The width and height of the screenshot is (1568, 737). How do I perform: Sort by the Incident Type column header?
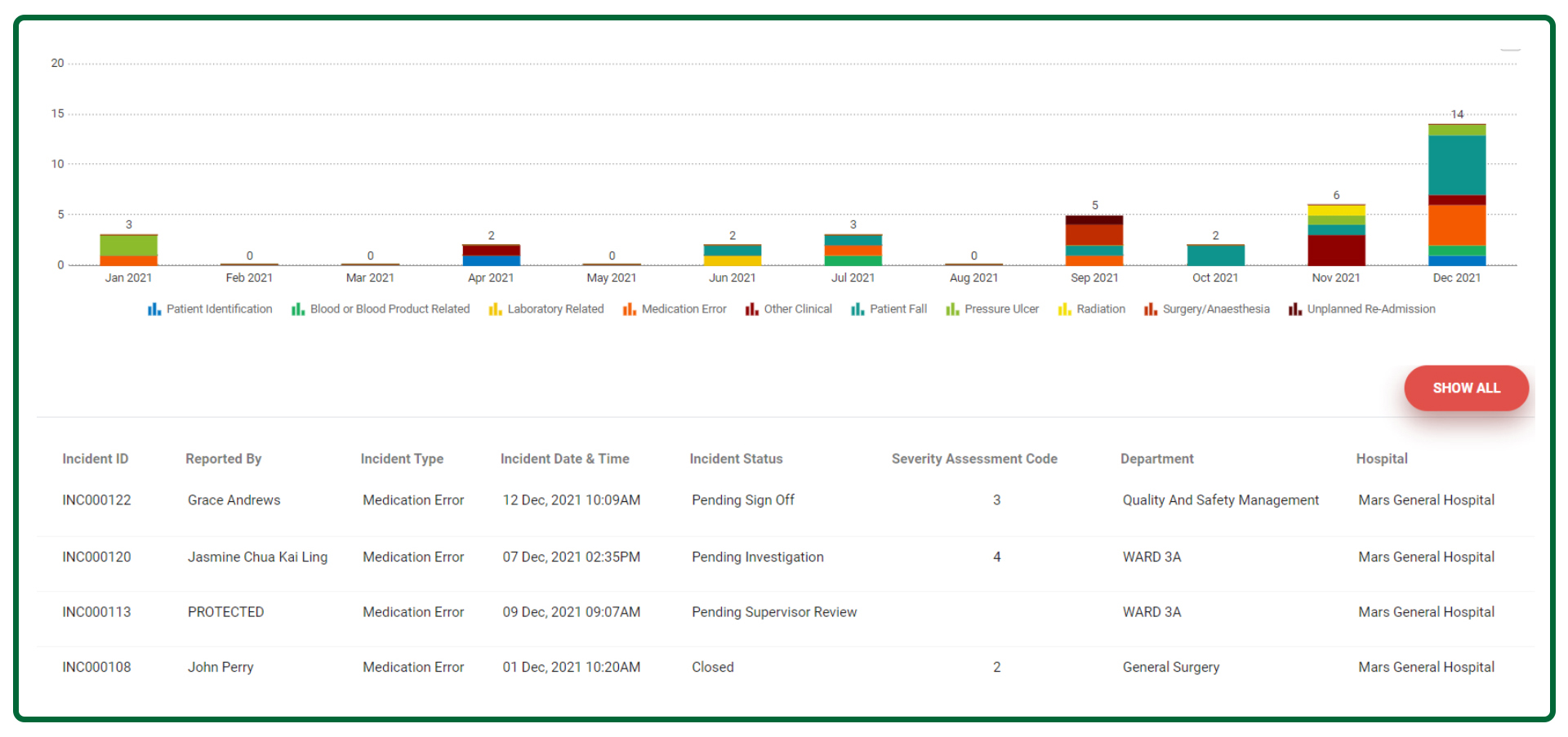402,459
